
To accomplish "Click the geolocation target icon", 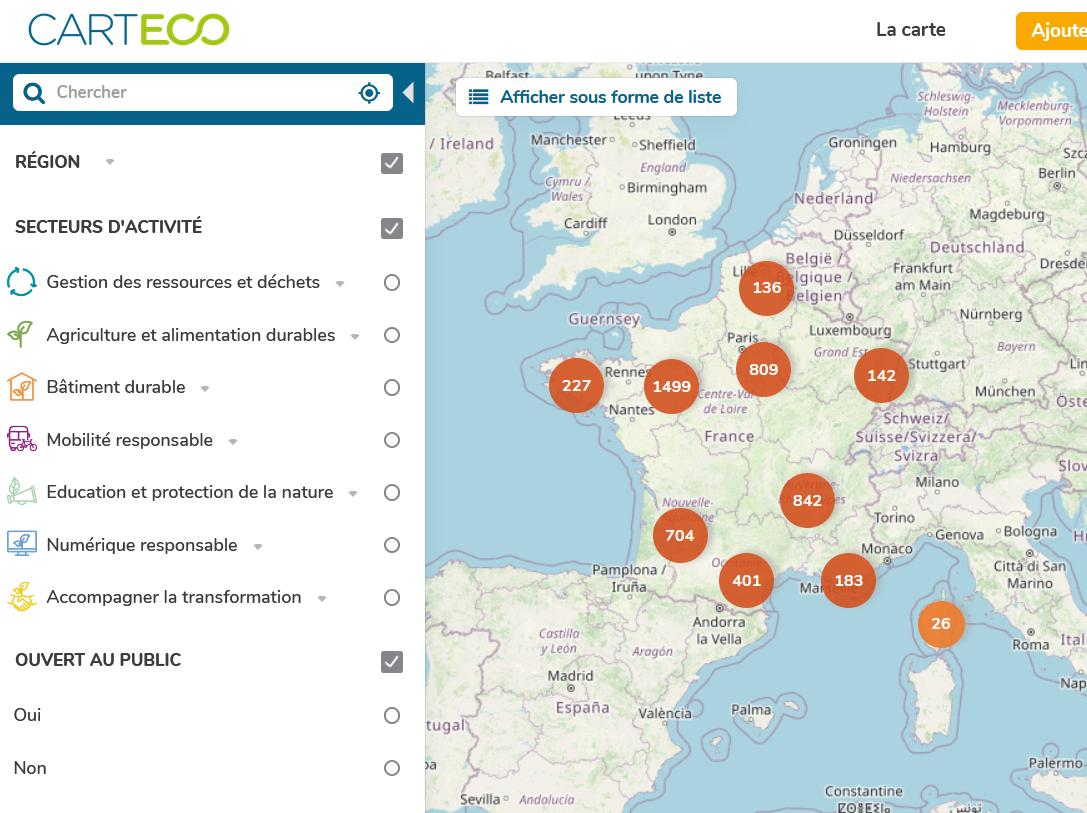I will 369,93.
